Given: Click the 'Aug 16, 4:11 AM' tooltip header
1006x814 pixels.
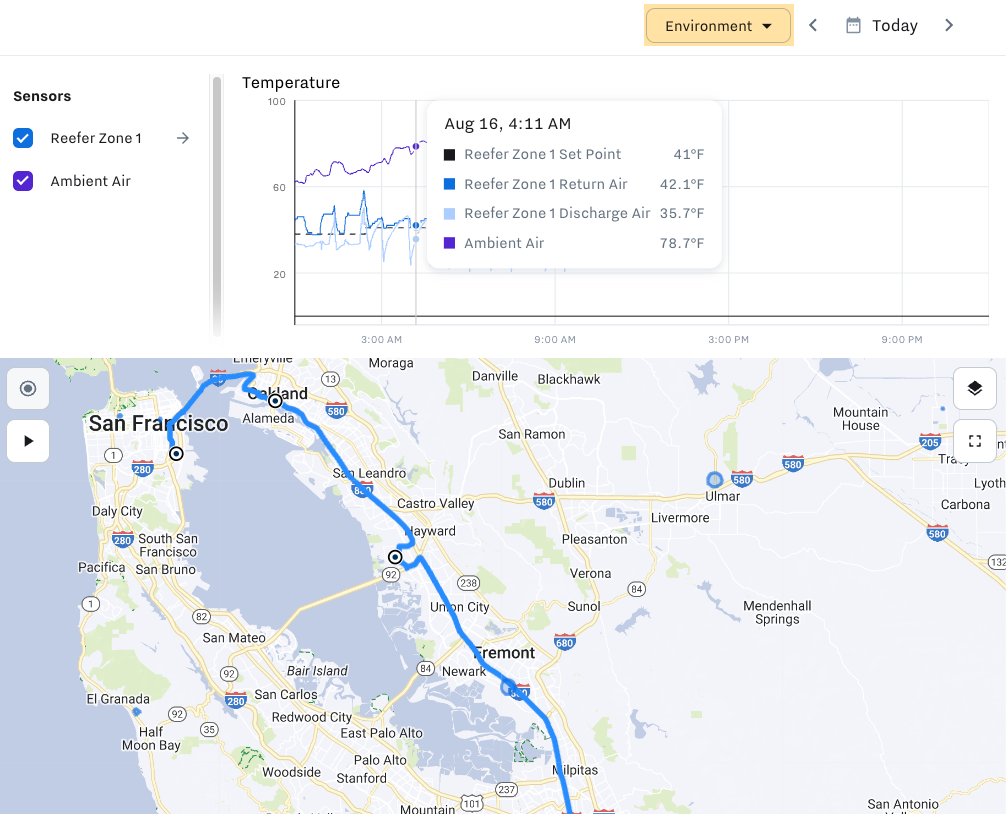Looking at the screenshot, I should [507, 124].
